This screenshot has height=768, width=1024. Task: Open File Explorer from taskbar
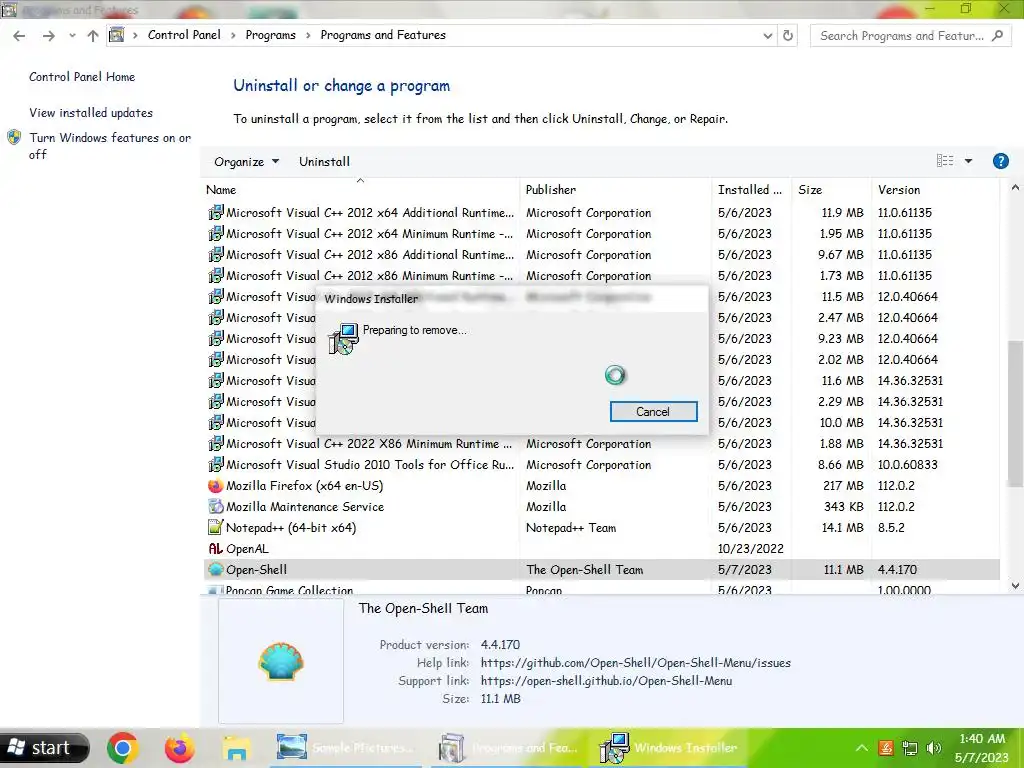point(236,748)
